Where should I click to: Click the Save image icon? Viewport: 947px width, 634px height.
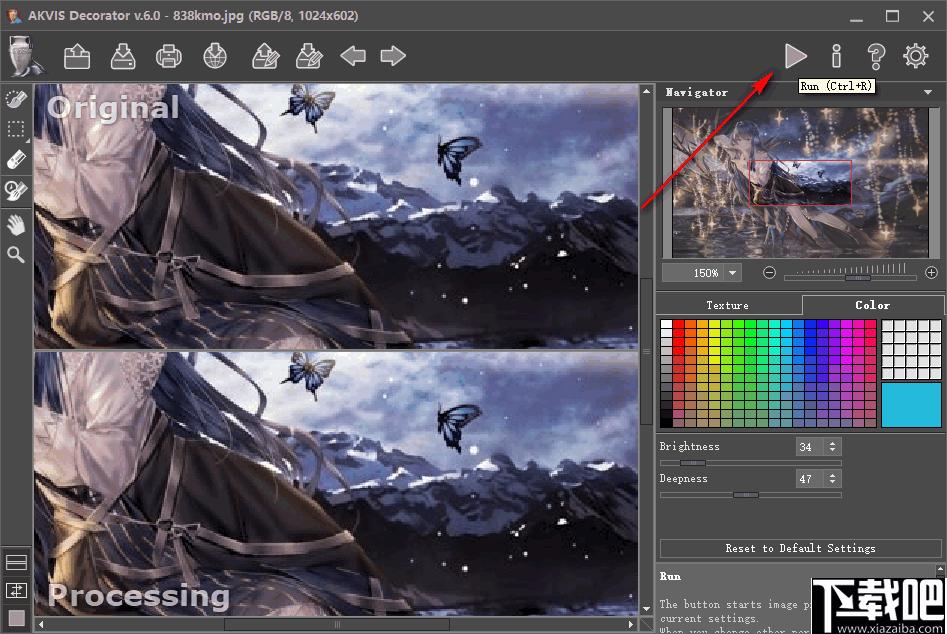tap(123, 57)
